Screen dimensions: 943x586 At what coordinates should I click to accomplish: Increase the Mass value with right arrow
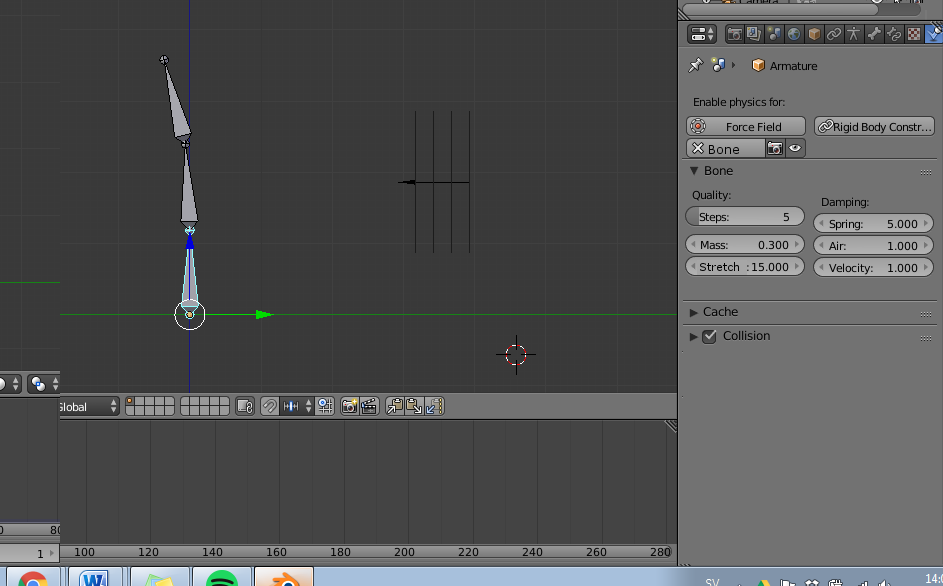pyautogui.click(x=797, y=245)
